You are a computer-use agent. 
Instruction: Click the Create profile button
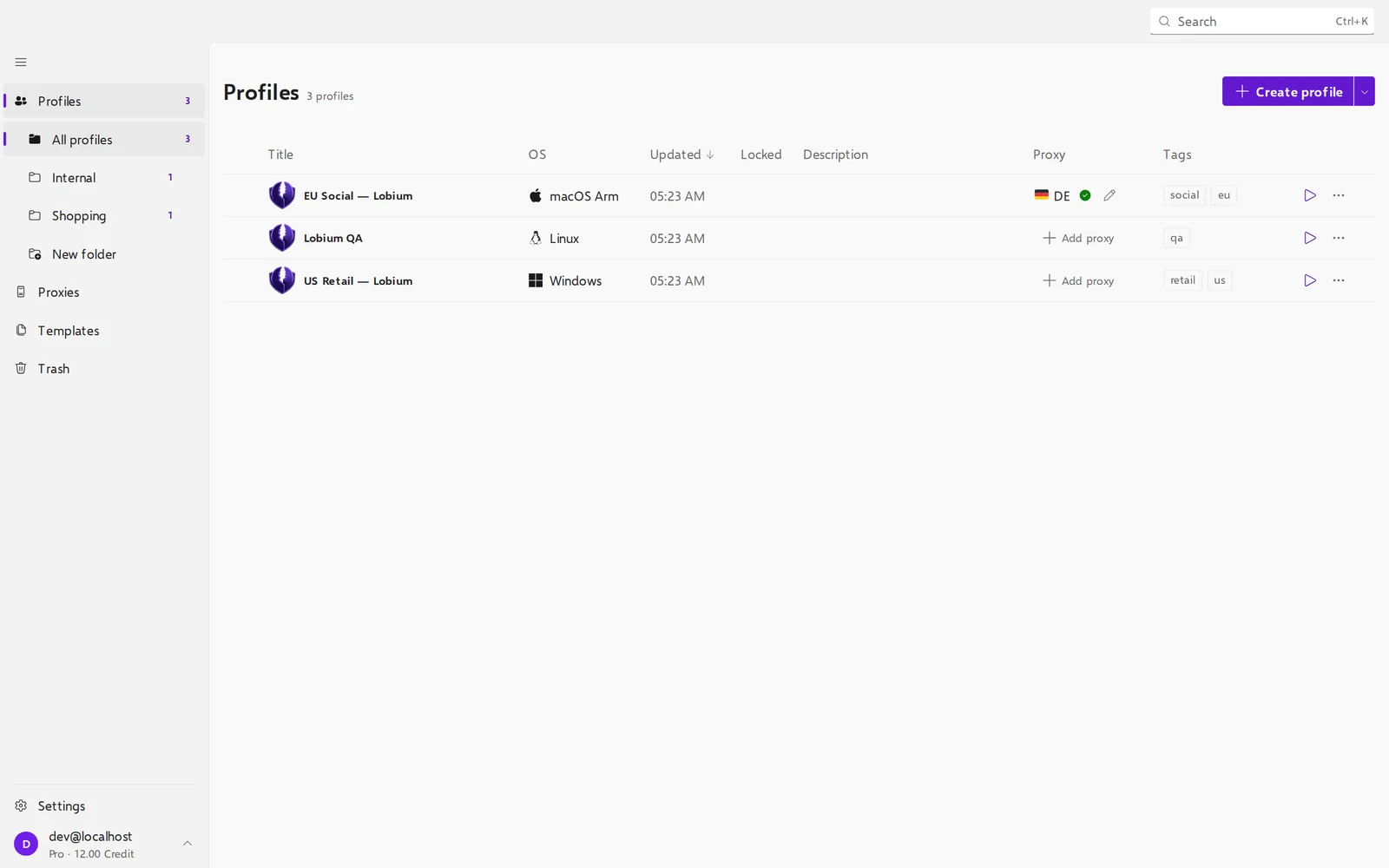click(x=1288, y=91)
